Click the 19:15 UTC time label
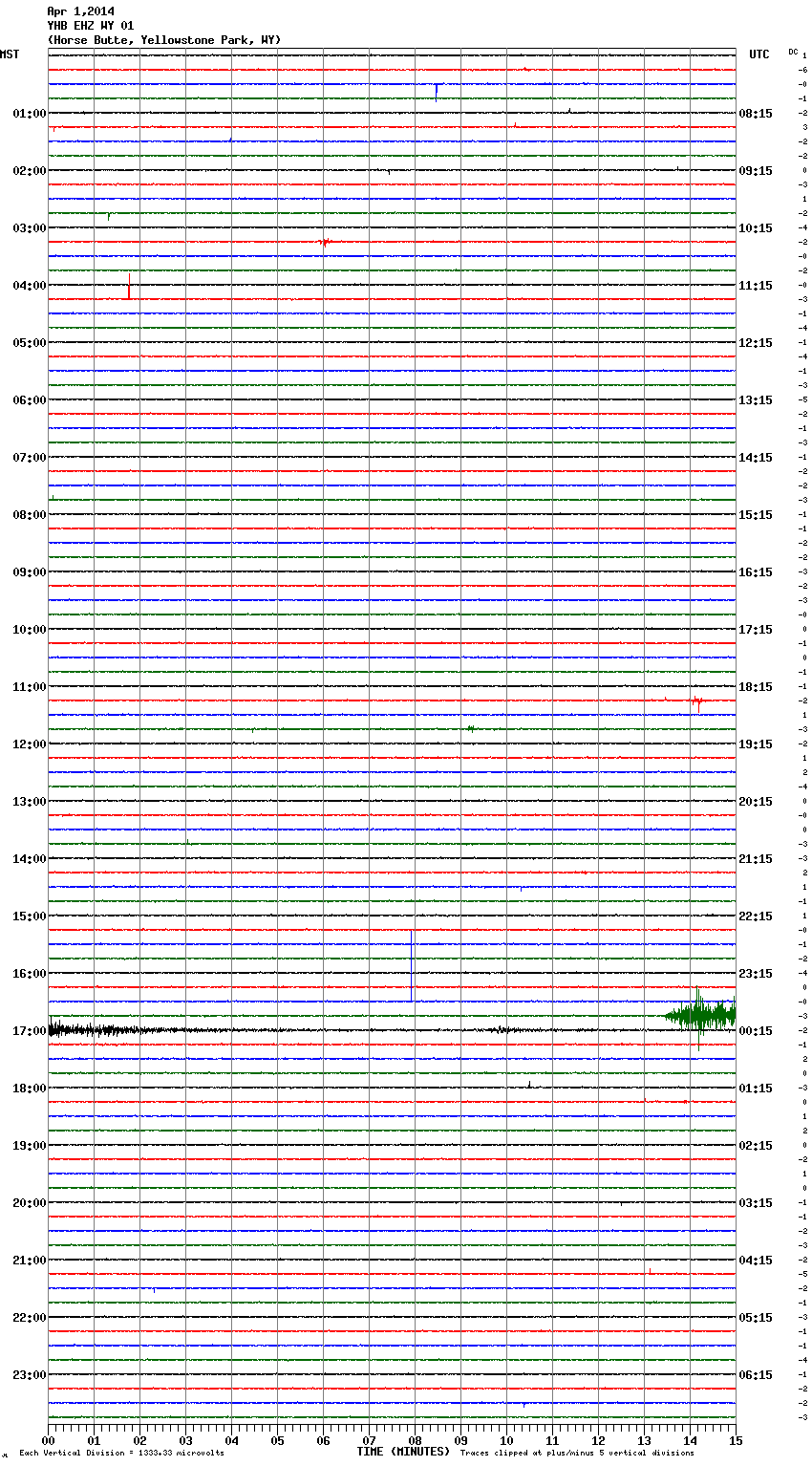 tap(756, 744)
